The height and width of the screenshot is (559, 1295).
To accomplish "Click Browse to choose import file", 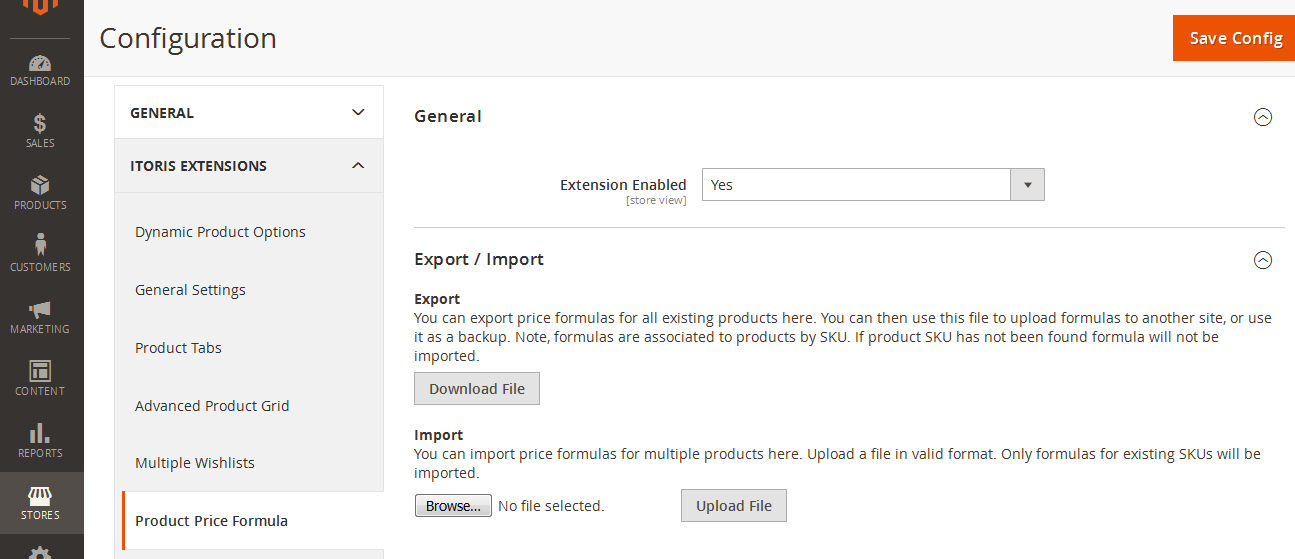I will coord(453,506).
